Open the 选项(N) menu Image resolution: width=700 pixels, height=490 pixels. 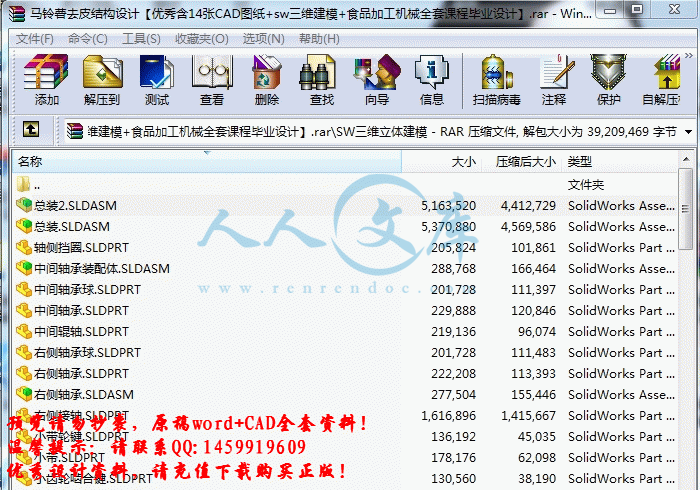pos(262,39)
